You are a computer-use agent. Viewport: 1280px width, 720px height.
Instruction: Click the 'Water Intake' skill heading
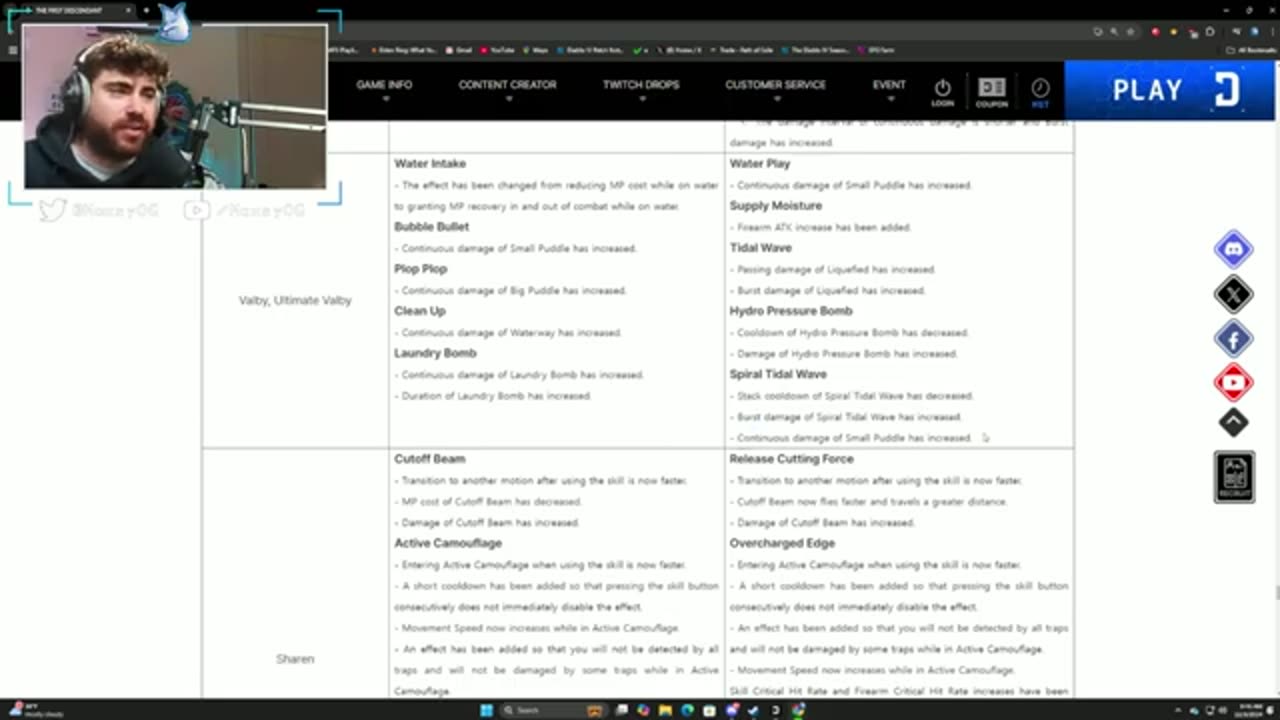point(430,163)
